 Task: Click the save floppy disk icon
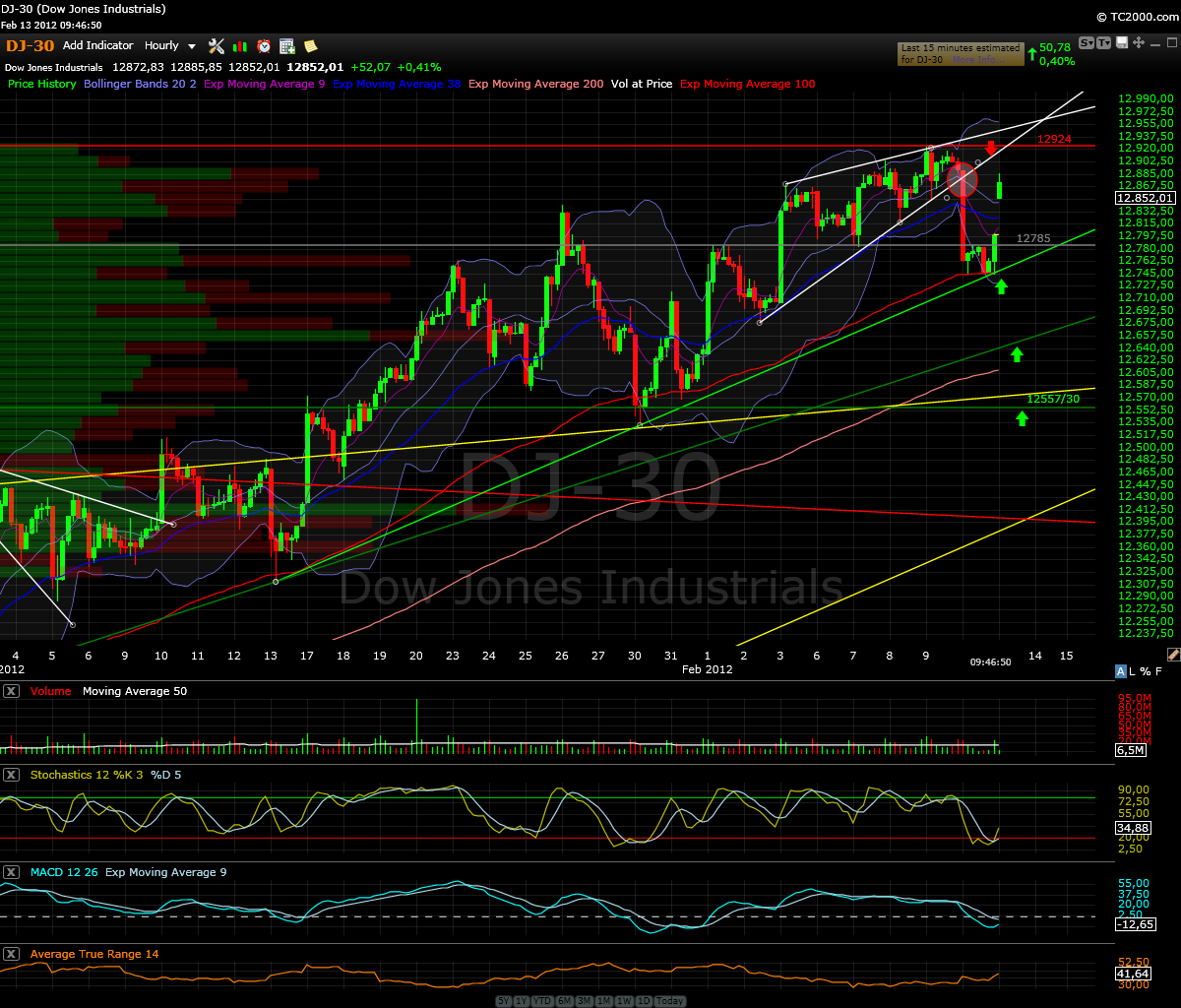click(1123, 43)
